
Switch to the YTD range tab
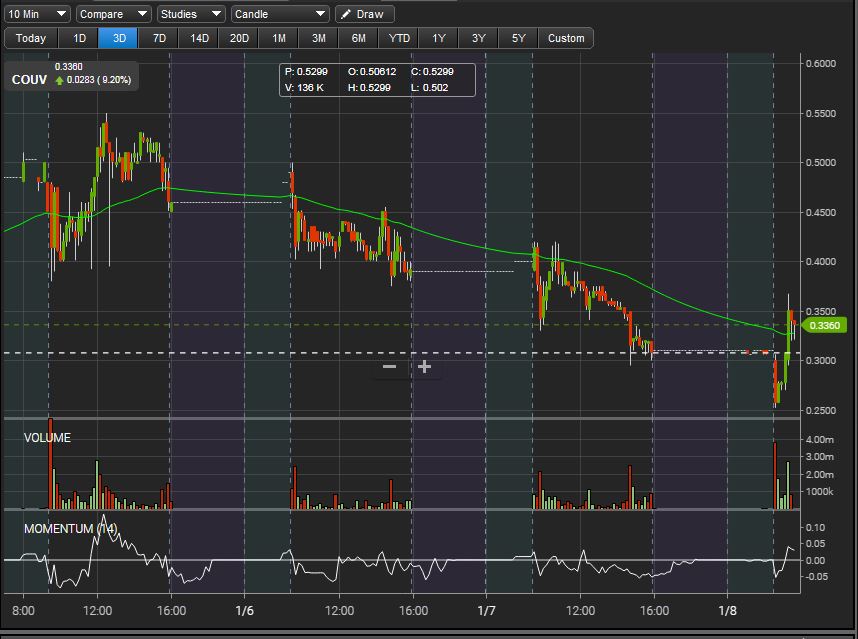399,38
